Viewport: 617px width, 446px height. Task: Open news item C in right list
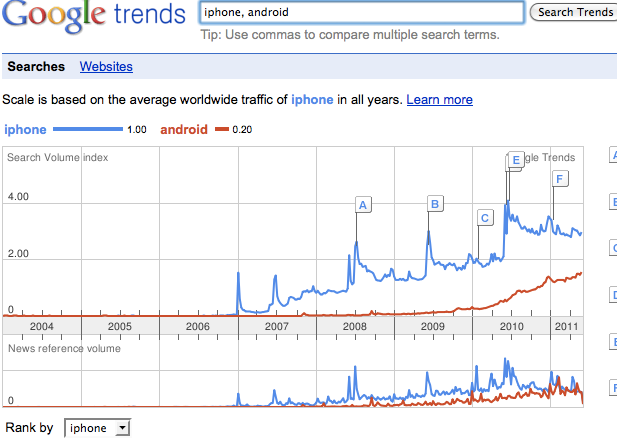coord(612,247)
